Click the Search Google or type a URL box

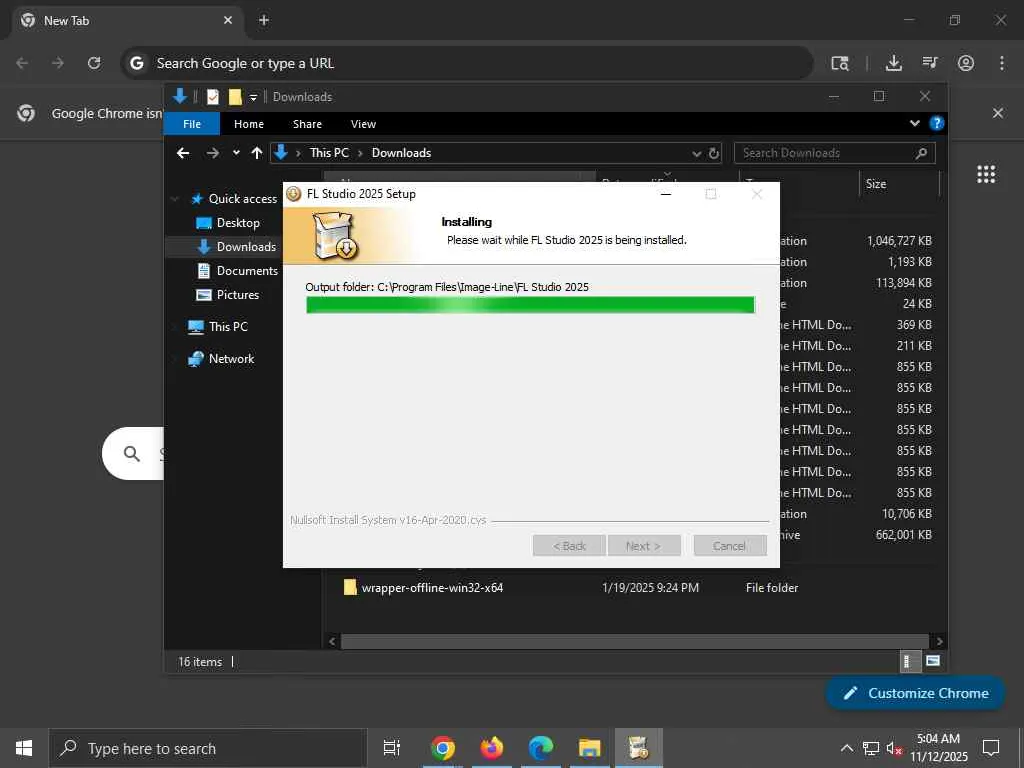[467, 63]
